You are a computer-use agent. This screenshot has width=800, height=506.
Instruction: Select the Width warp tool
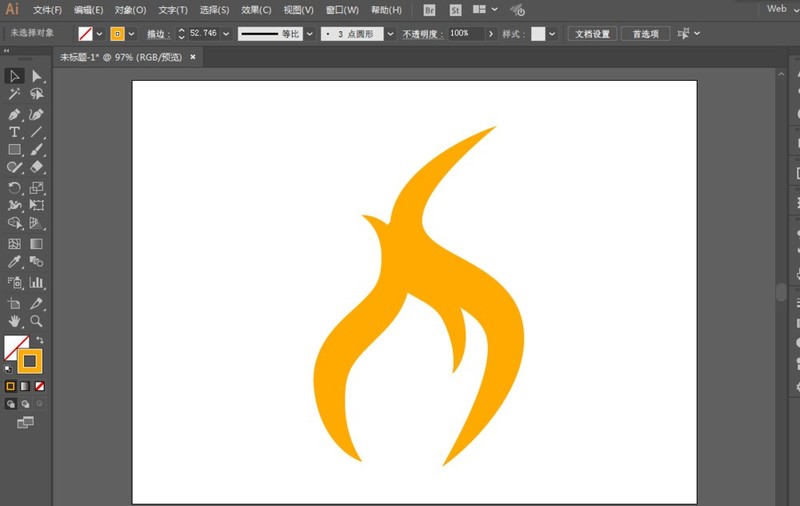(x=14, y=205)
